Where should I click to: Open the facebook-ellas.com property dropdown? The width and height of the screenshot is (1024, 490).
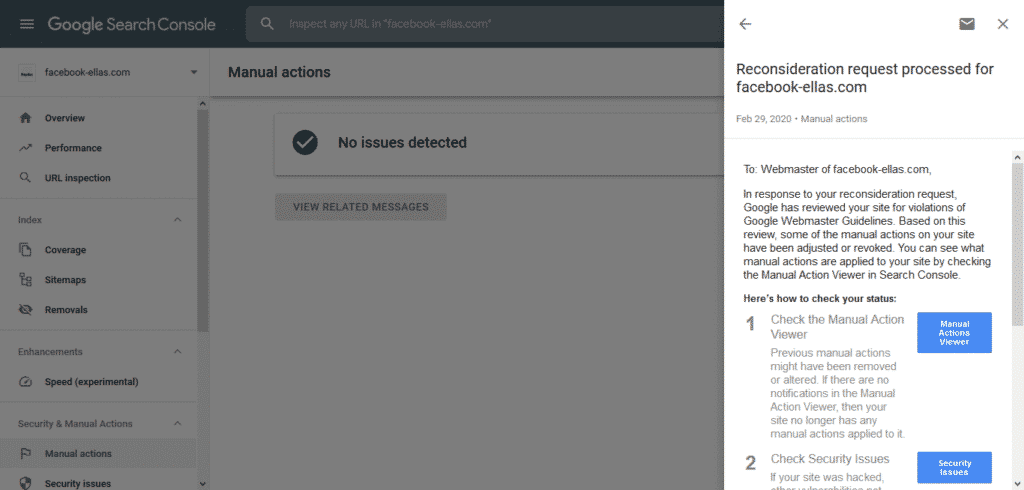193,72
